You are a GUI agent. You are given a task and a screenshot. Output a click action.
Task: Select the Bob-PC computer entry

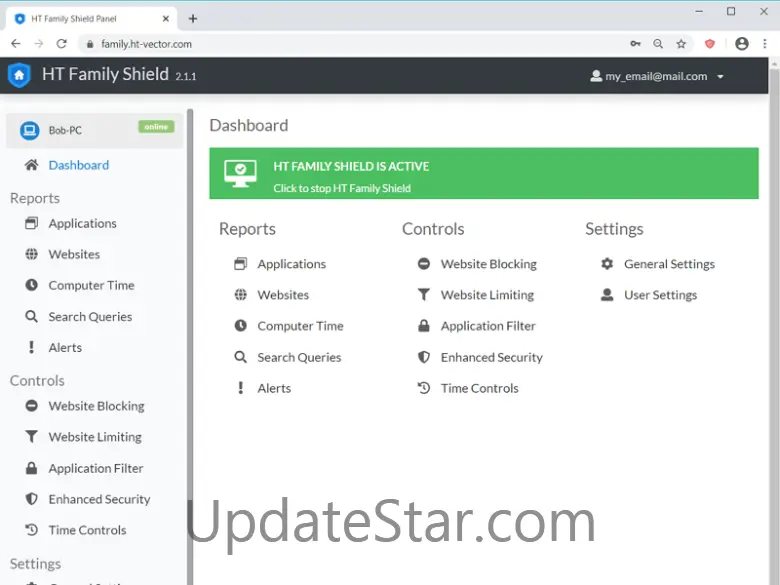(x=95, y=131)
